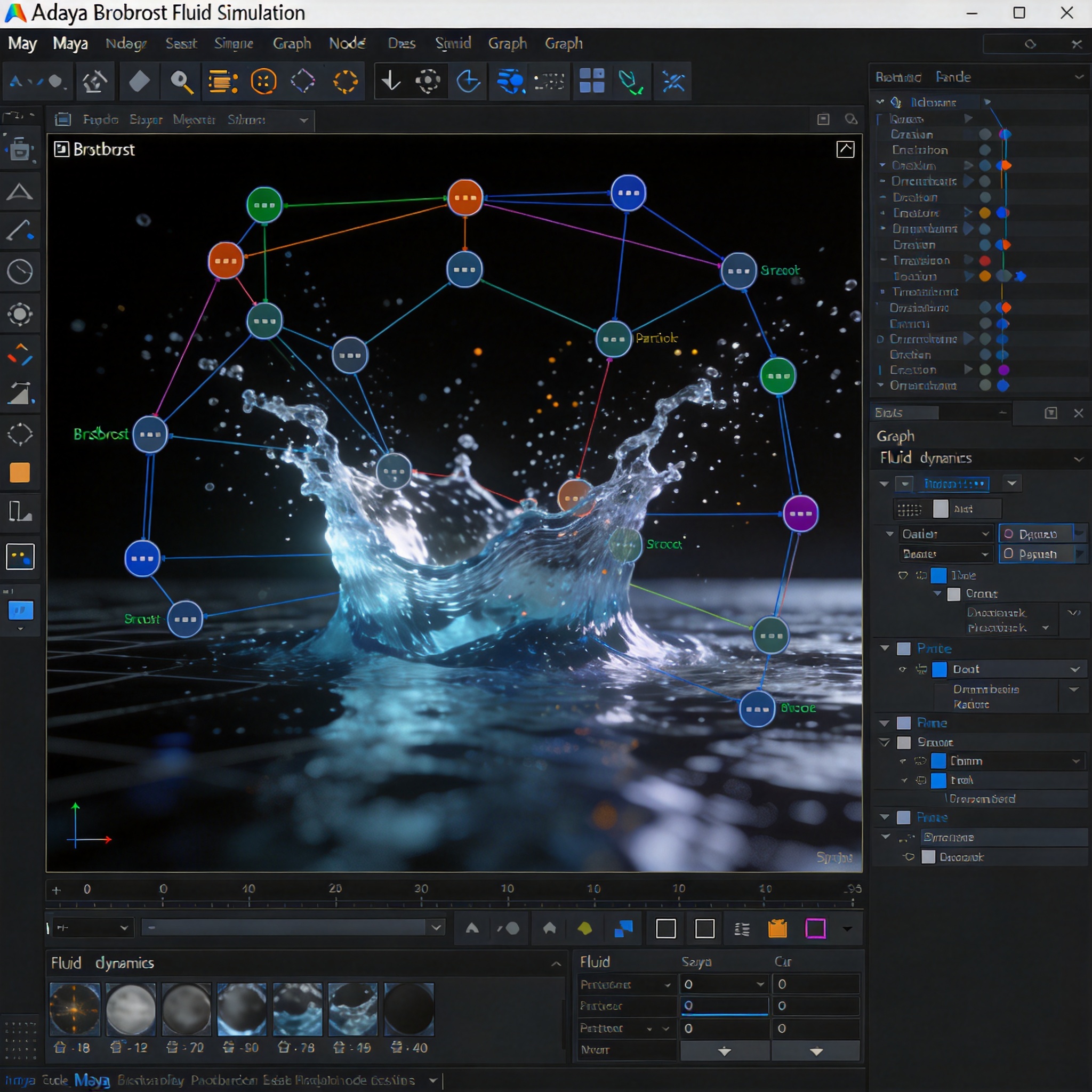
Task: Toggle the Rine section checkbox
Action: pyautogui.click(x=904, y=723)
